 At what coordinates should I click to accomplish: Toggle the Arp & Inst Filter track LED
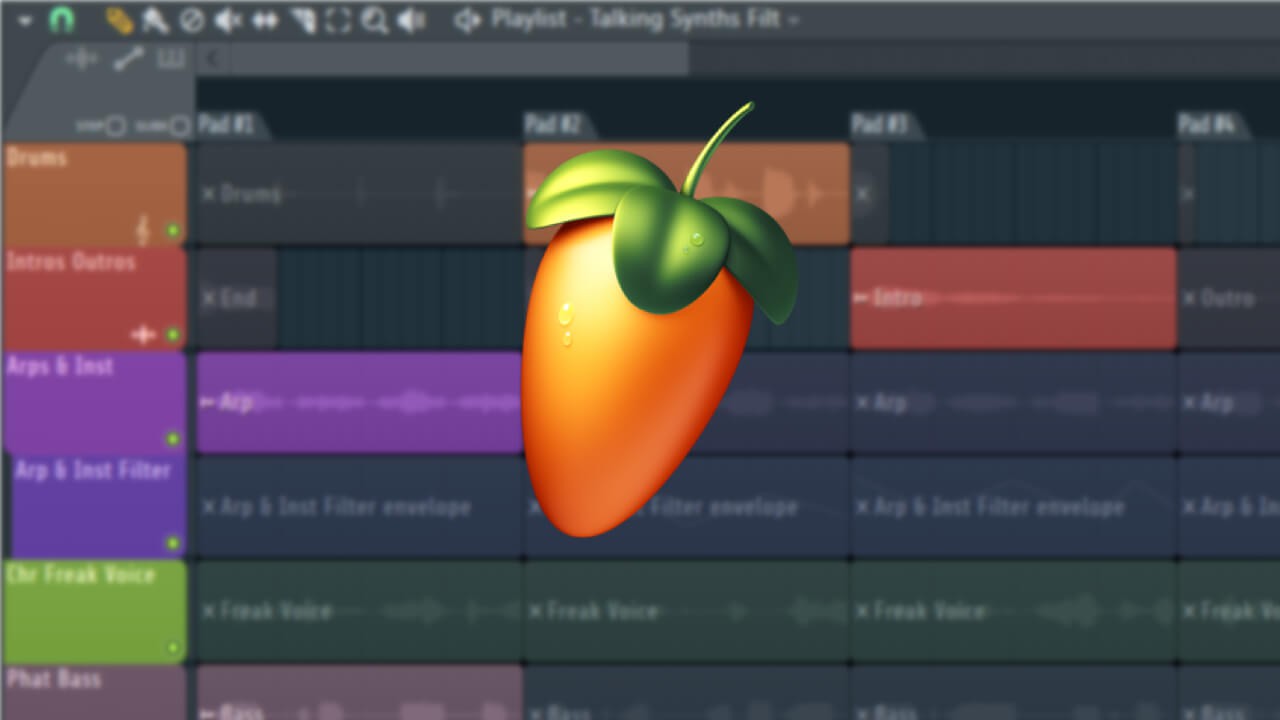[173, 543]
